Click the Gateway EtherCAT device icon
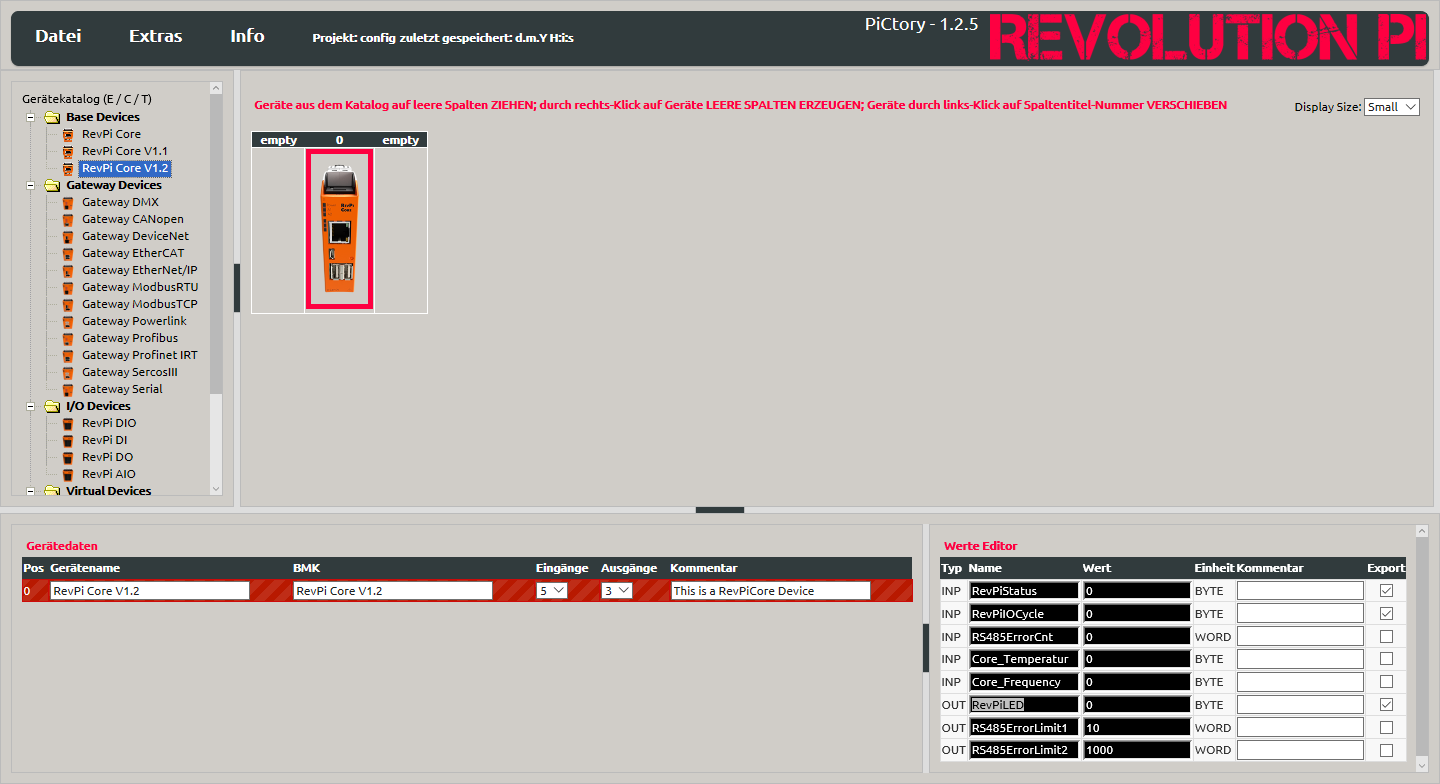Image resolution: width=1440 pixels, height=784 pixels. tap(68, 253)
